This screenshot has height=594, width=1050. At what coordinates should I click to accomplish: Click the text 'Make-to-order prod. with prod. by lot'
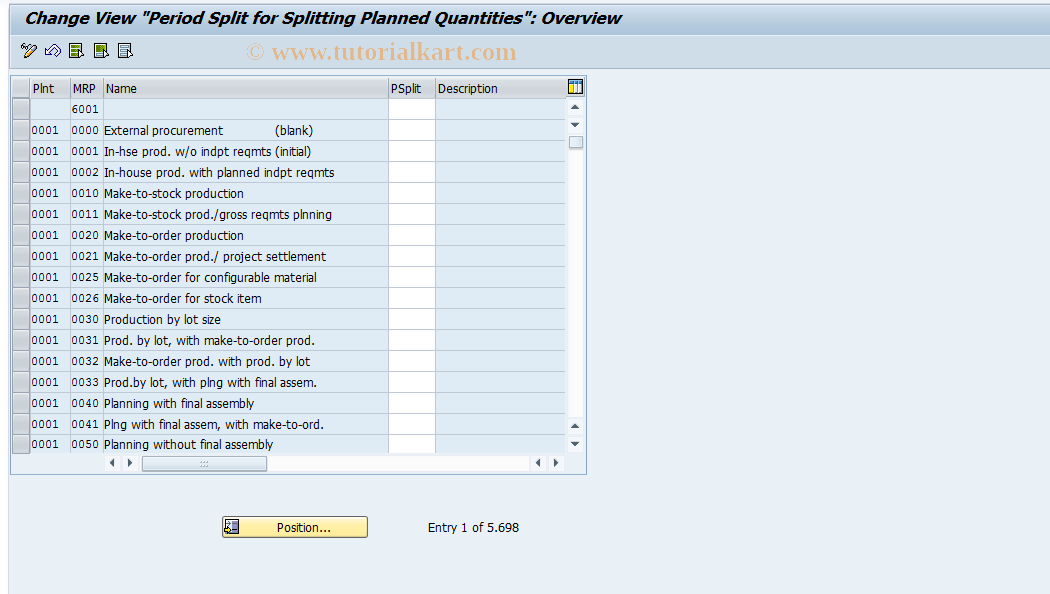(x=207, y=362)
